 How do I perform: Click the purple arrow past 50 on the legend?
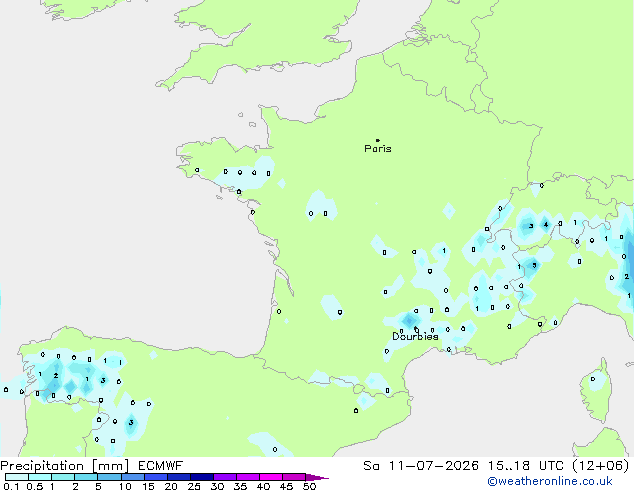[317, 477]
